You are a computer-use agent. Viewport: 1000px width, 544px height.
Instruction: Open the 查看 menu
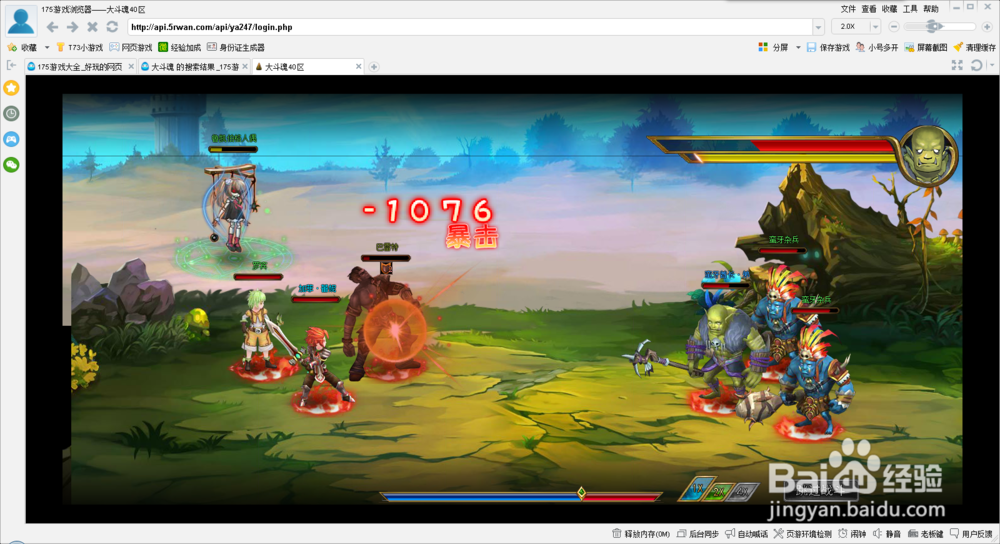[869, 9]
